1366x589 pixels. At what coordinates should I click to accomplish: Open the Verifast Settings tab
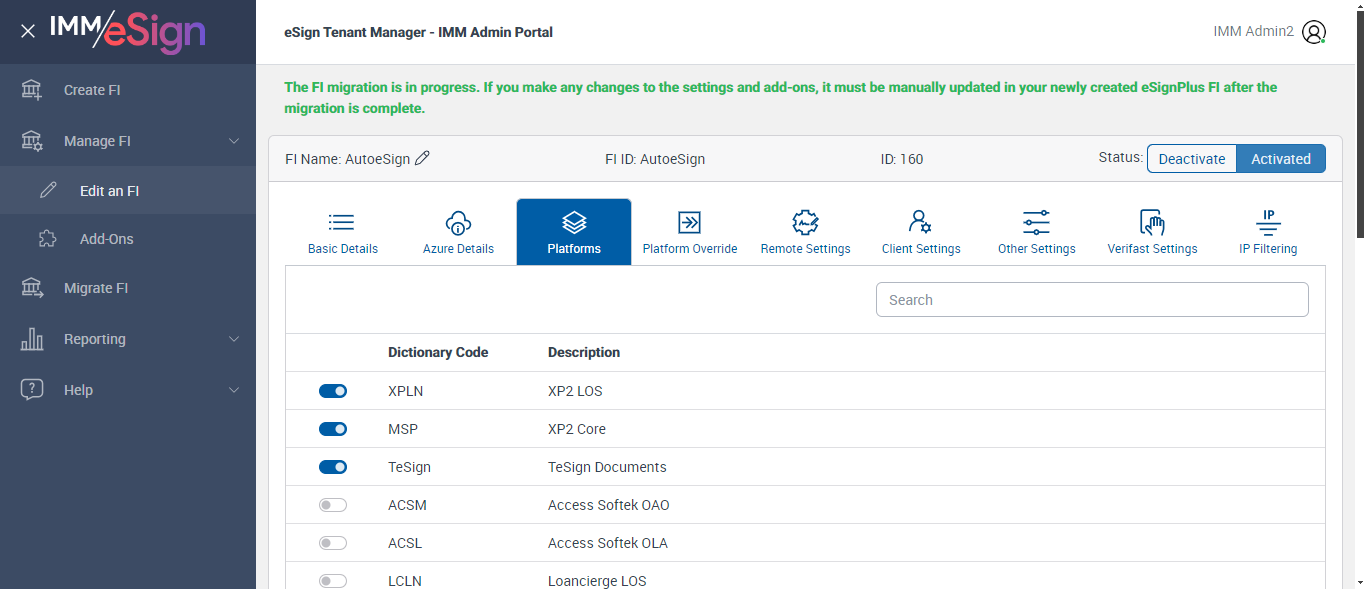point(1152,232)
